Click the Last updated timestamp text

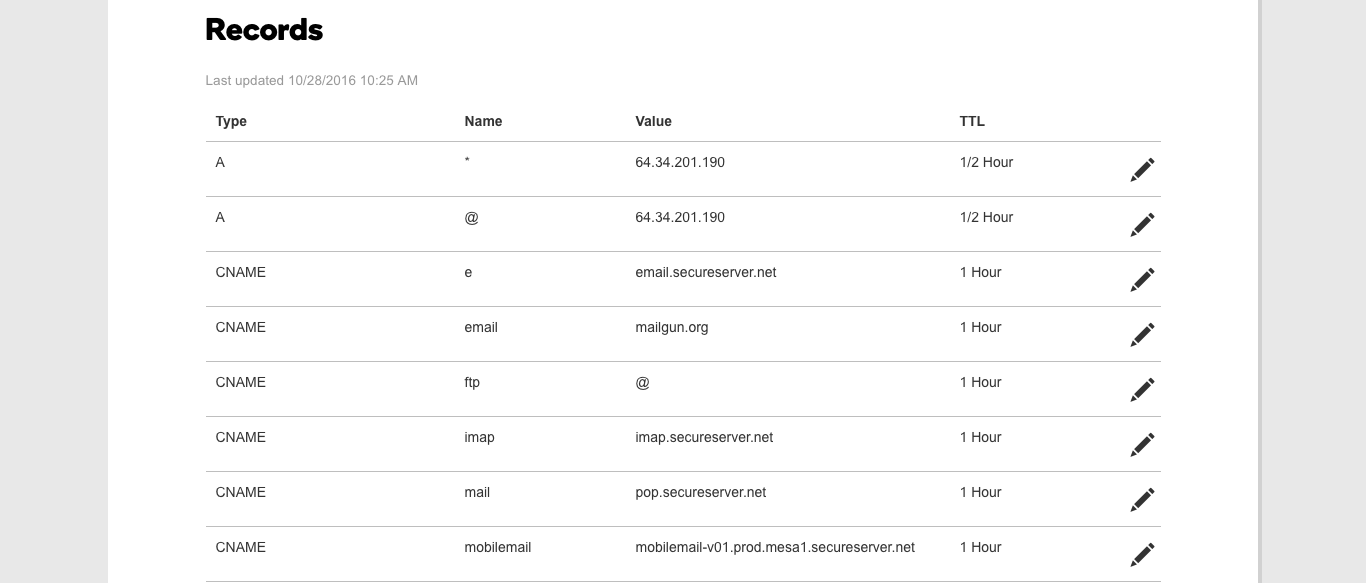click(x=311, y=80)
